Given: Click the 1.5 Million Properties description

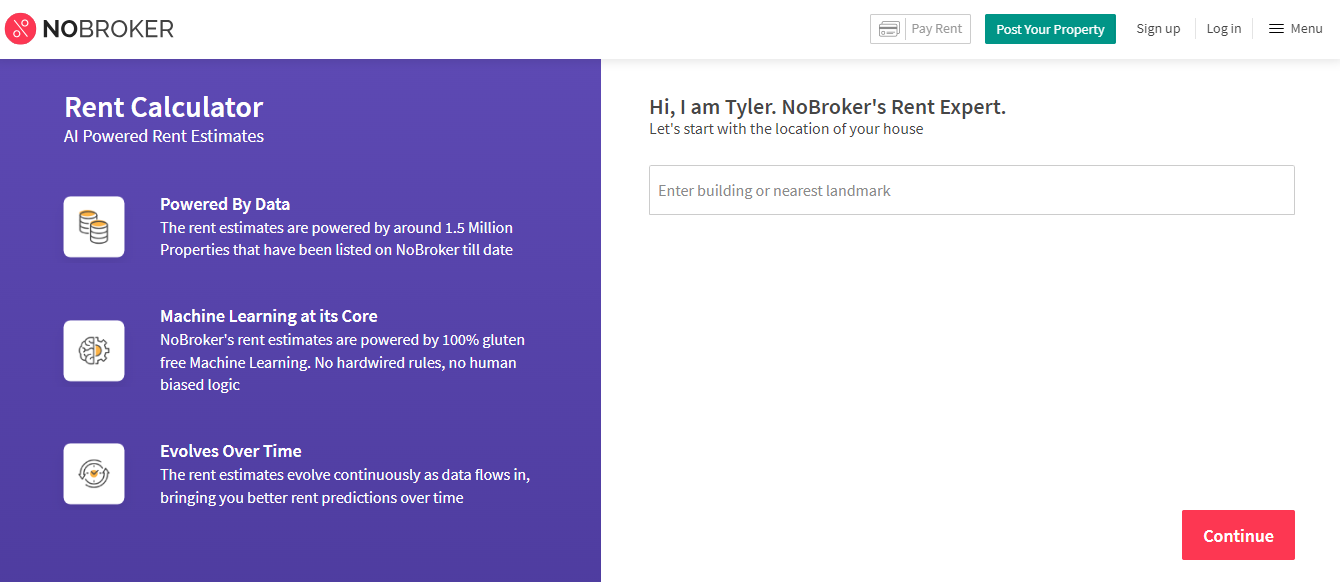Looking at the screenshot, I should pyautogui.click(x=337, y=239).
